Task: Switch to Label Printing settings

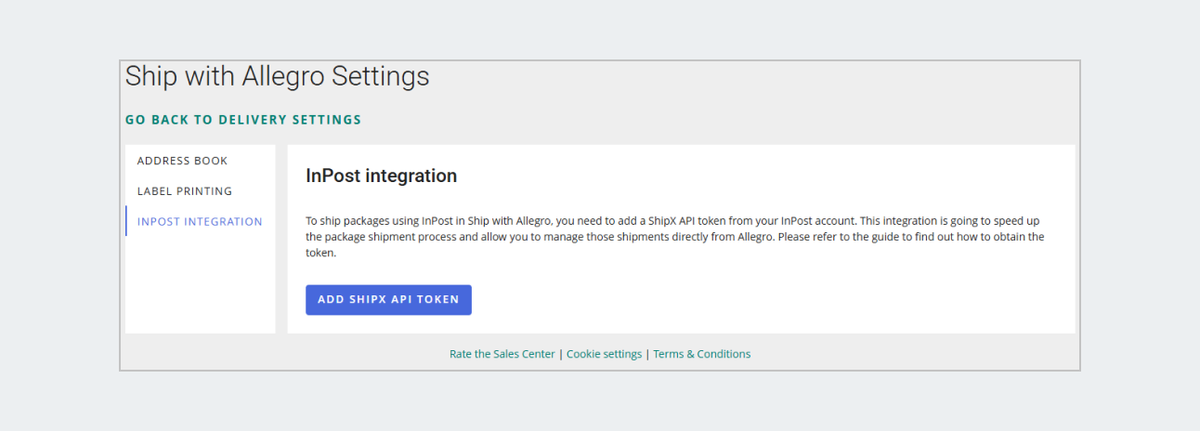Action: point(184,191)
